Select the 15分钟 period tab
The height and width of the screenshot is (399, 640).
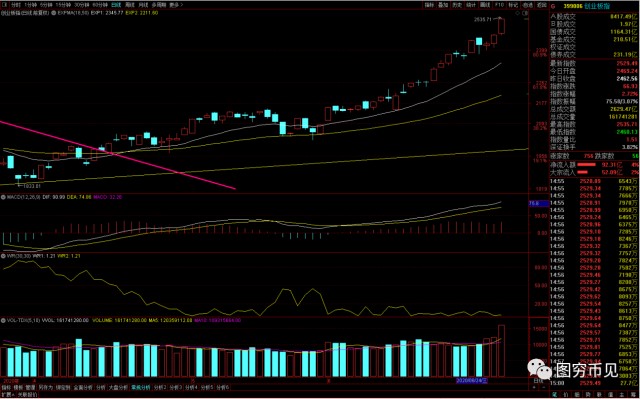[63, 5]
